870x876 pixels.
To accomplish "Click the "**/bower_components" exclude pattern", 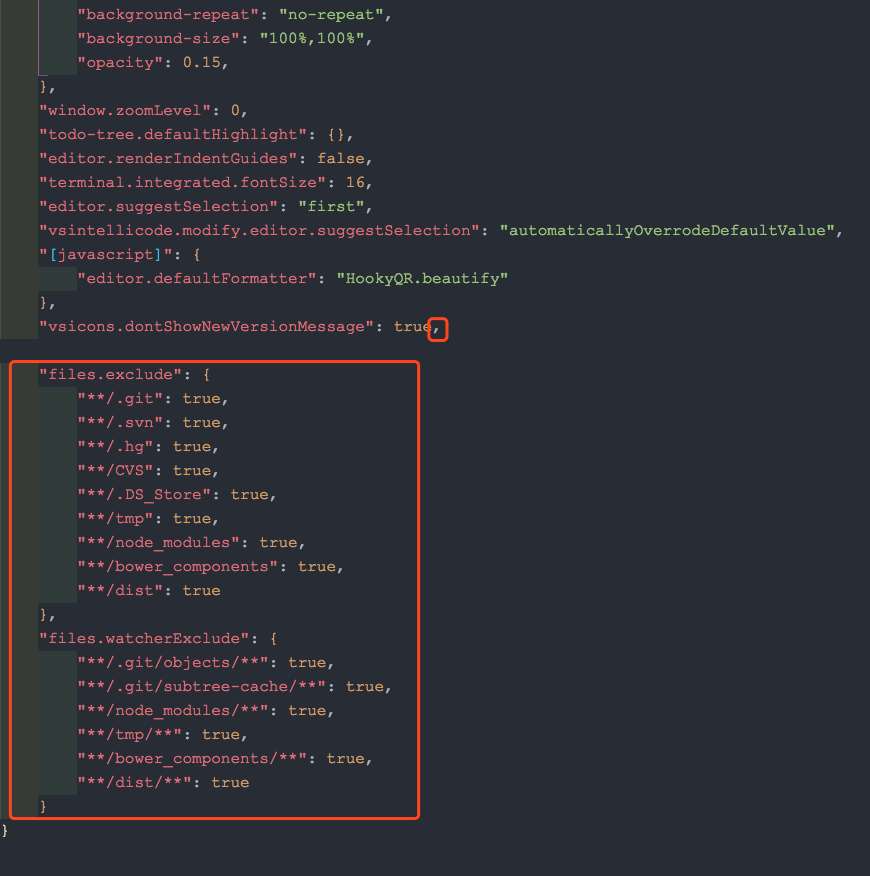I will click(178, 566).
